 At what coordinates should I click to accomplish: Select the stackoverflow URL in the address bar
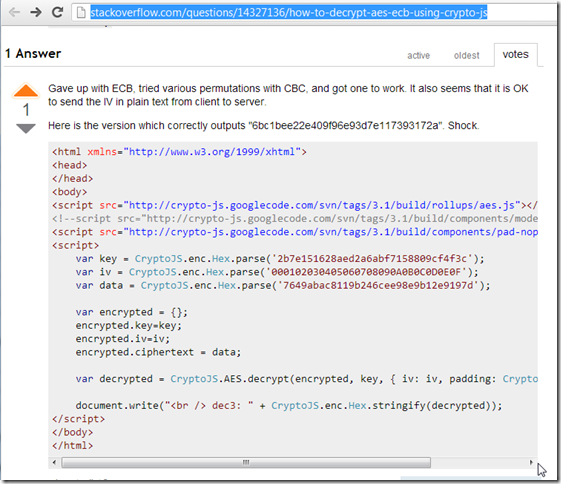pyautogui.click(x=288, y=13)
